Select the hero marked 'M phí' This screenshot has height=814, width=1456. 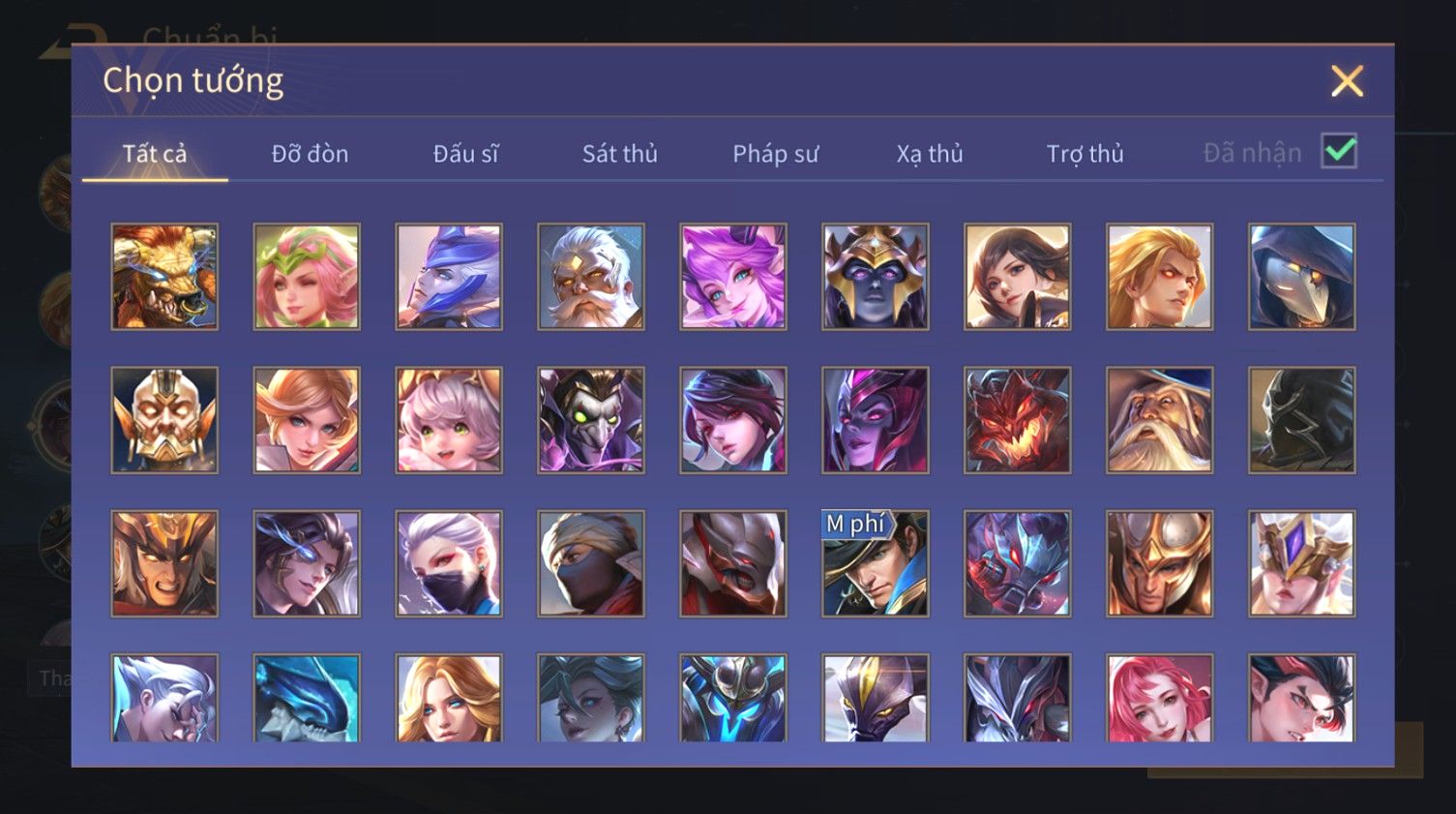click(876, 563)
